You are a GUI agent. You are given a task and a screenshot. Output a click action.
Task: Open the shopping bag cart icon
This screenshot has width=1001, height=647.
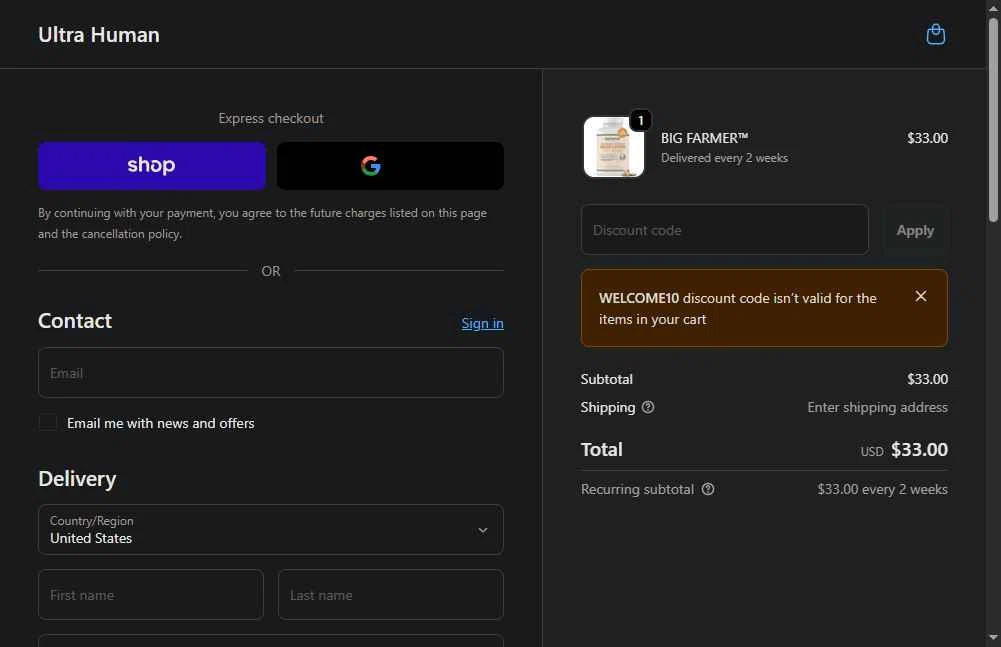(x=935, y=34)
